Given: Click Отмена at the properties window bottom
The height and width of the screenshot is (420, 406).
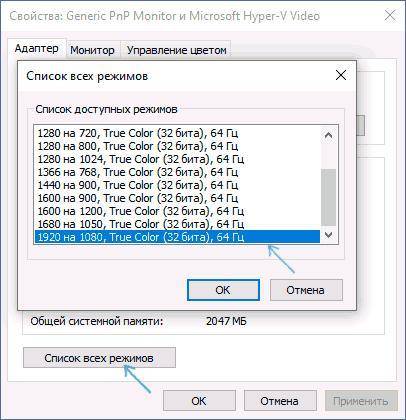Looking at the screenshot, I should pyautogui.click(x=280, y=401).
